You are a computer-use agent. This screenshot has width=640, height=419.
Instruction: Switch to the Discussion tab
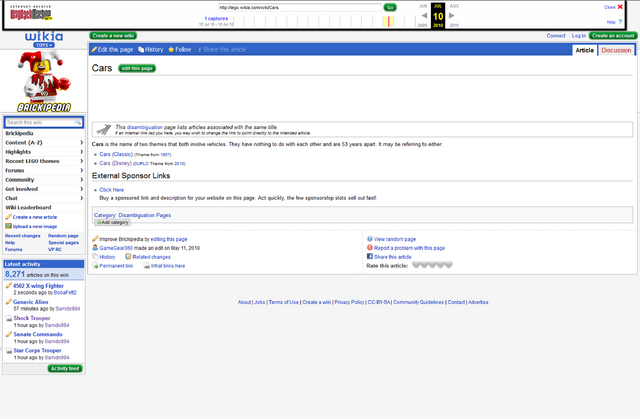tap(616, 50)
